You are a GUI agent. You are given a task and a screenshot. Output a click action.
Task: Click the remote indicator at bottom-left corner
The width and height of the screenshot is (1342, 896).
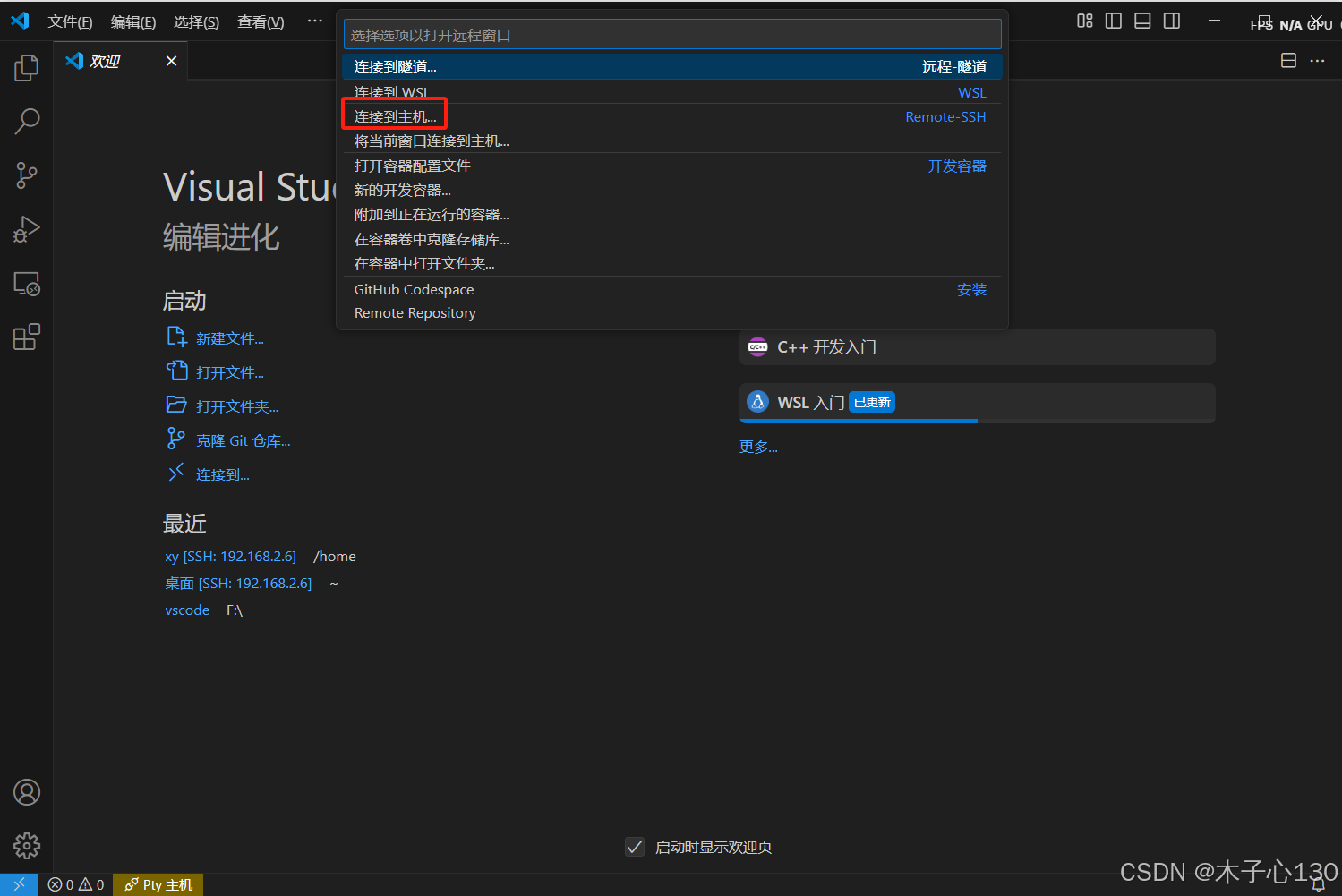(x=18, y=884)
